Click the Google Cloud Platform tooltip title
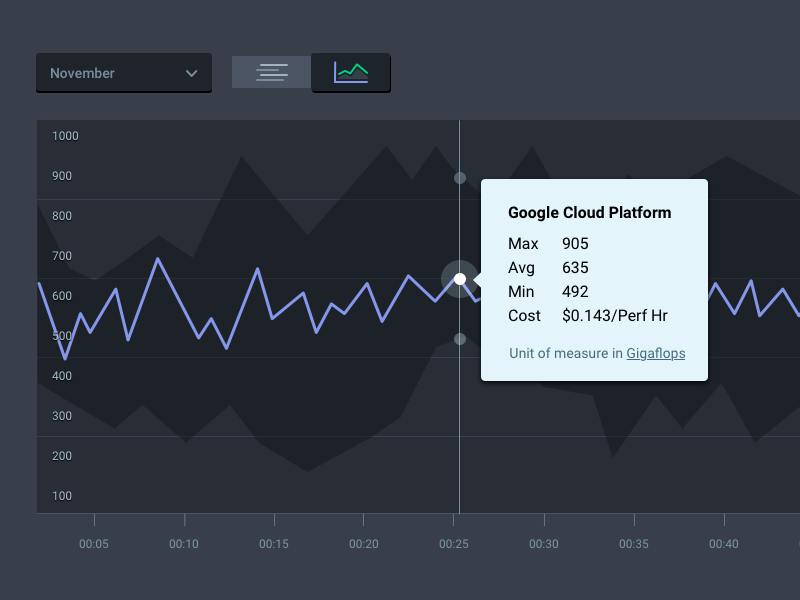 pos(590,212)
